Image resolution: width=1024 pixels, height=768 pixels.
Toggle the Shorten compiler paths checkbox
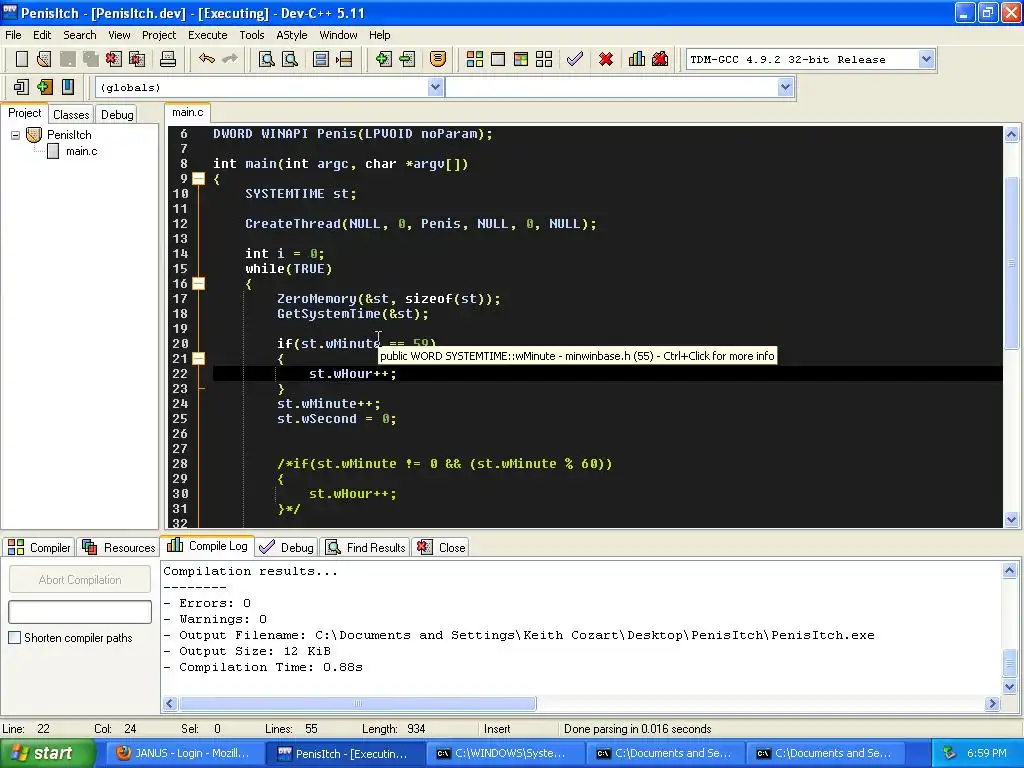14,637
